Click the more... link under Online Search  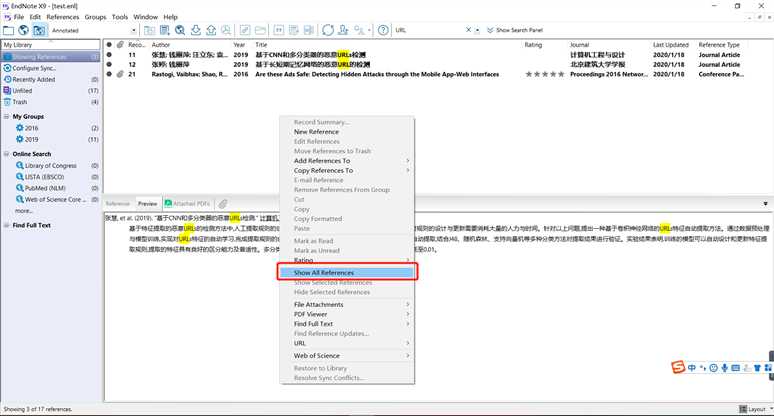(x=23, y=211)
